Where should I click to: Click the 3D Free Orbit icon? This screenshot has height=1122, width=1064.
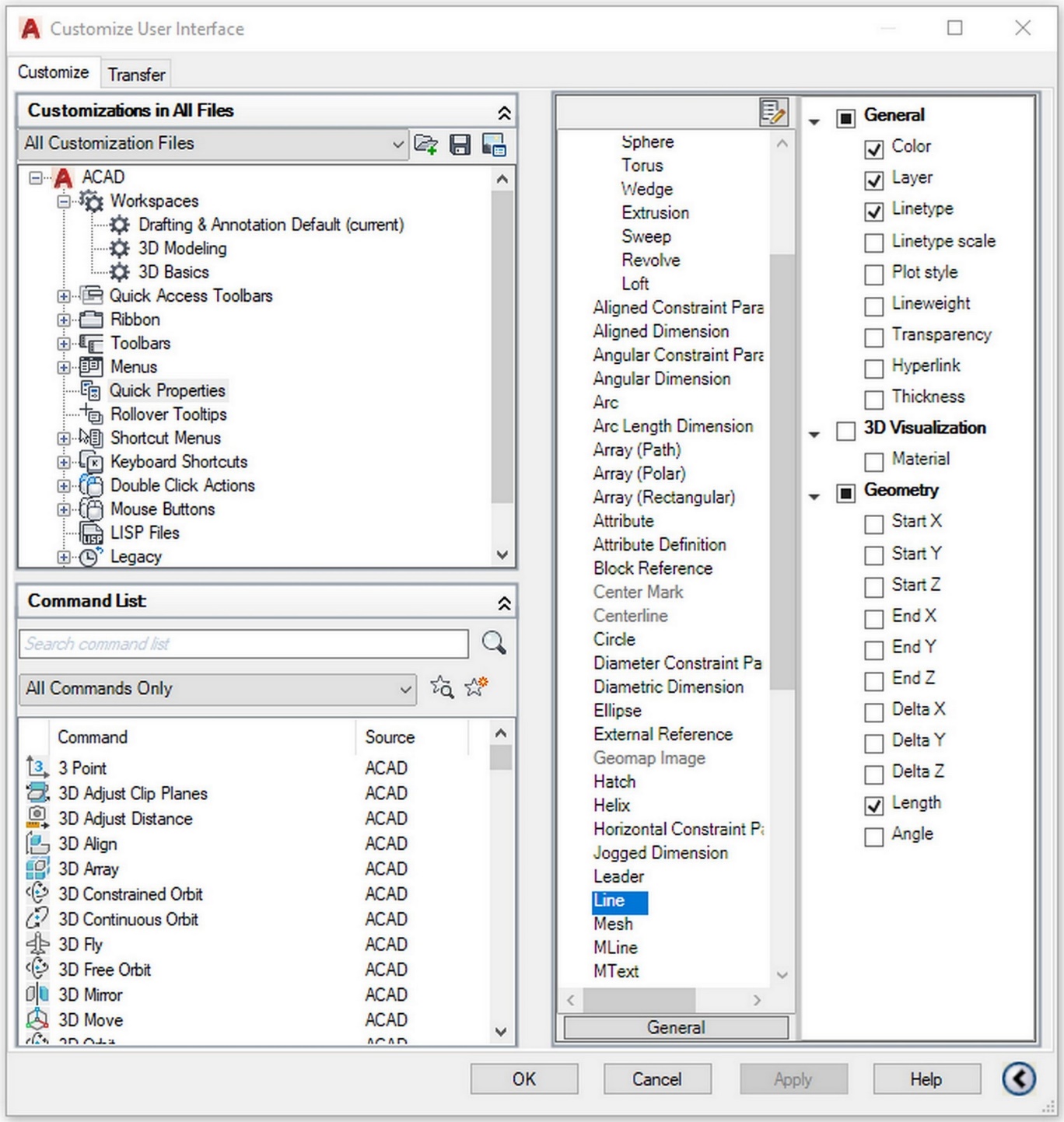37,969
